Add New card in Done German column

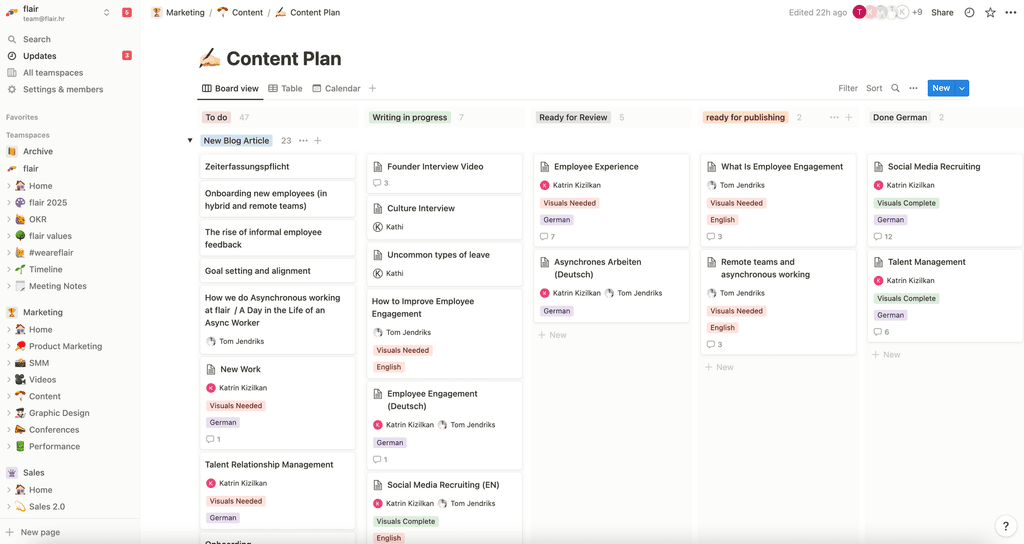tap(886, 355)
